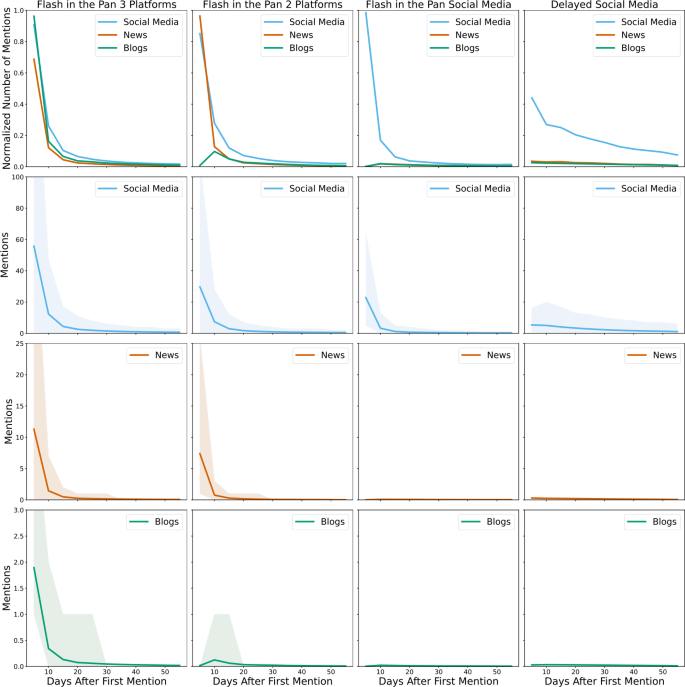Click the 'Flash in the Pan 3 Platforms' title
685x687 pixels.
[106, 4]
